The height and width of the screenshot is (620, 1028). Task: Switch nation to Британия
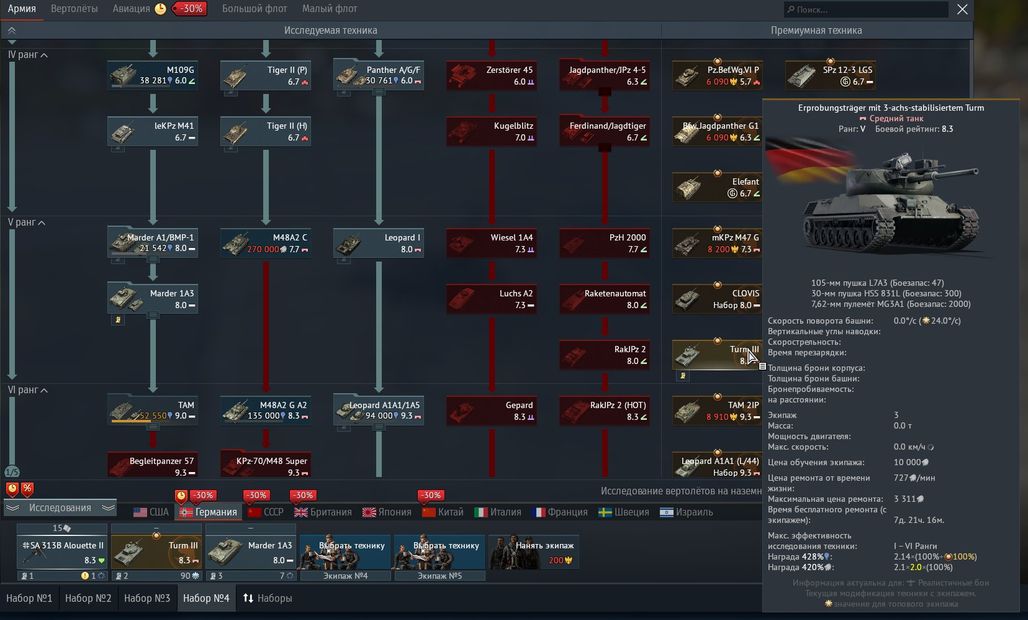[x=323, y=513]
